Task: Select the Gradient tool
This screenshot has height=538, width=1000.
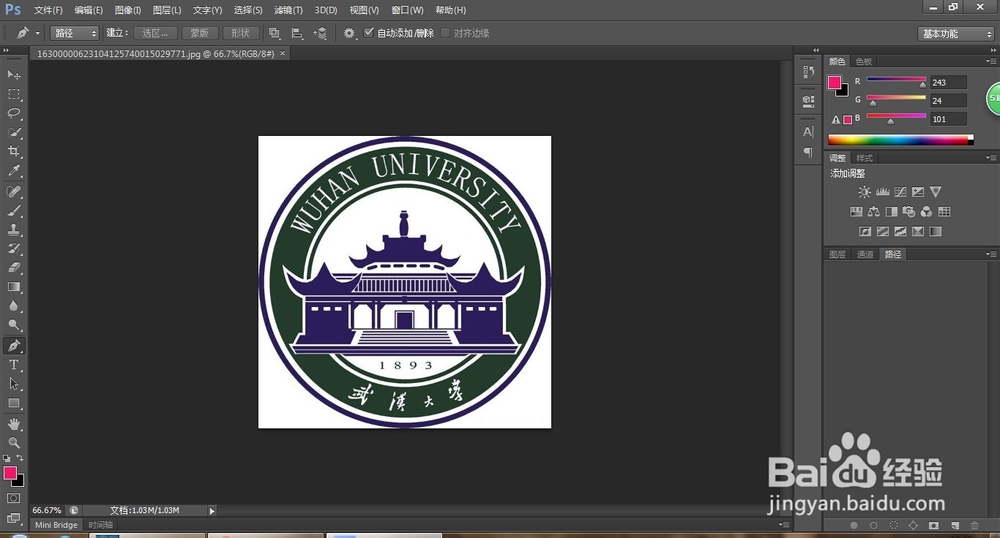Action: pos(13,287)
